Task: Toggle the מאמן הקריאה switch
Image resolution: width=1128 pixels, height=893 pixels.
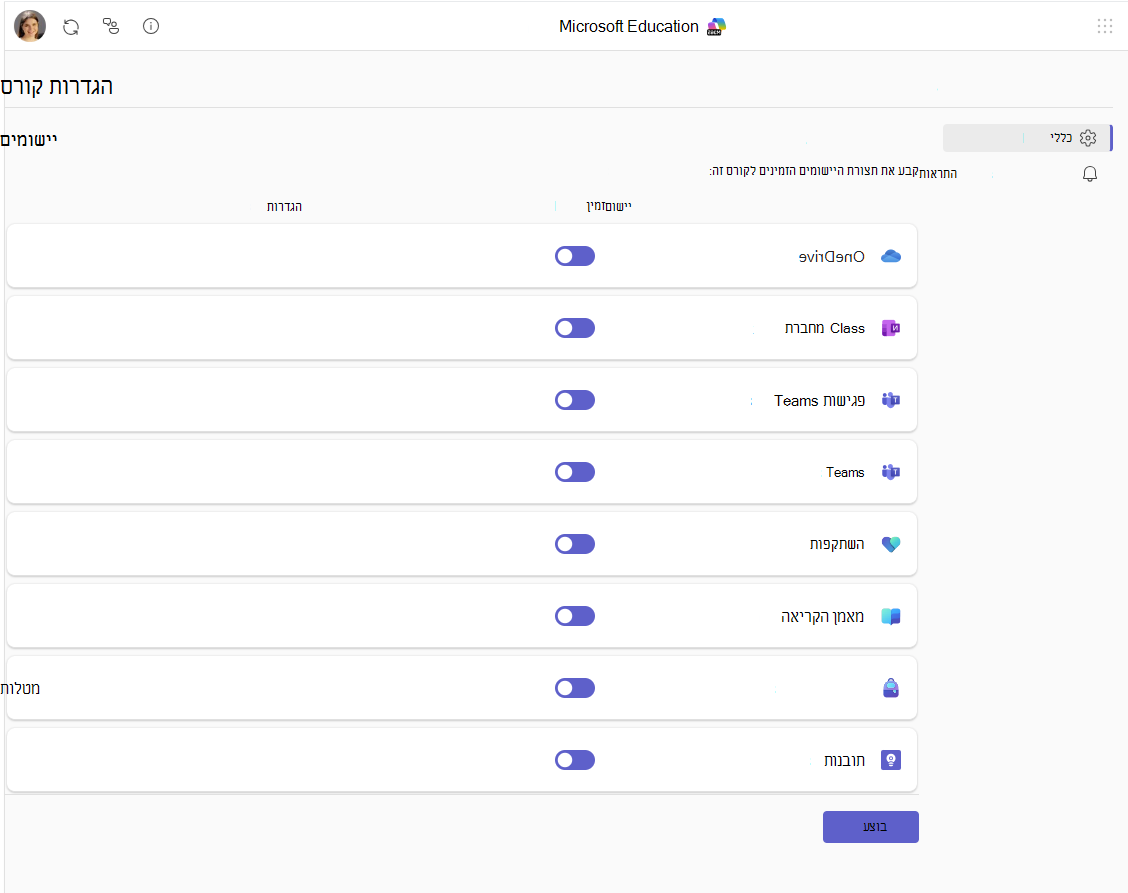Action: [575, 616]
